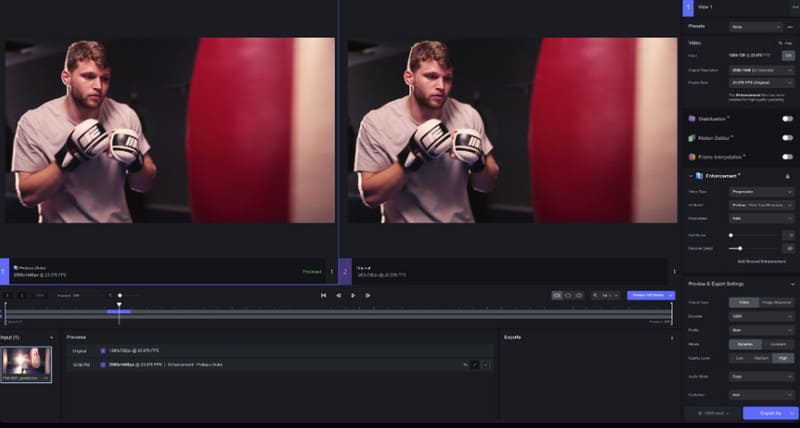This screenshot has height=428, width=800.
Task: Click the Crop button in Video section
Action: [x=787, y=56]
